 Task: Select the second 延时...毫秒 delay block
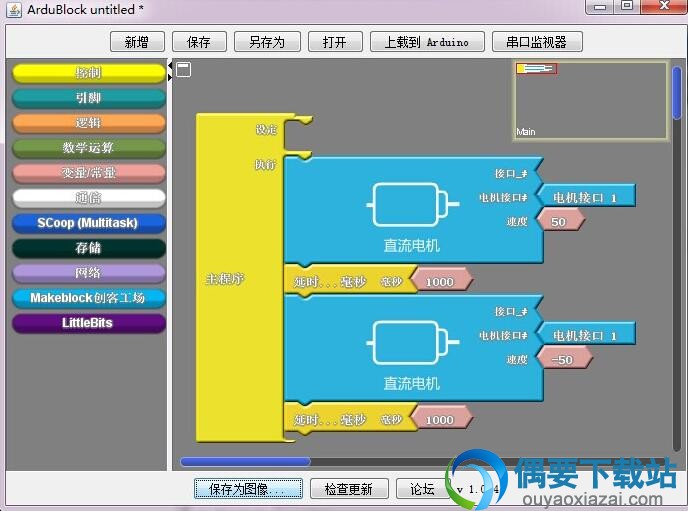coord(349,419)
